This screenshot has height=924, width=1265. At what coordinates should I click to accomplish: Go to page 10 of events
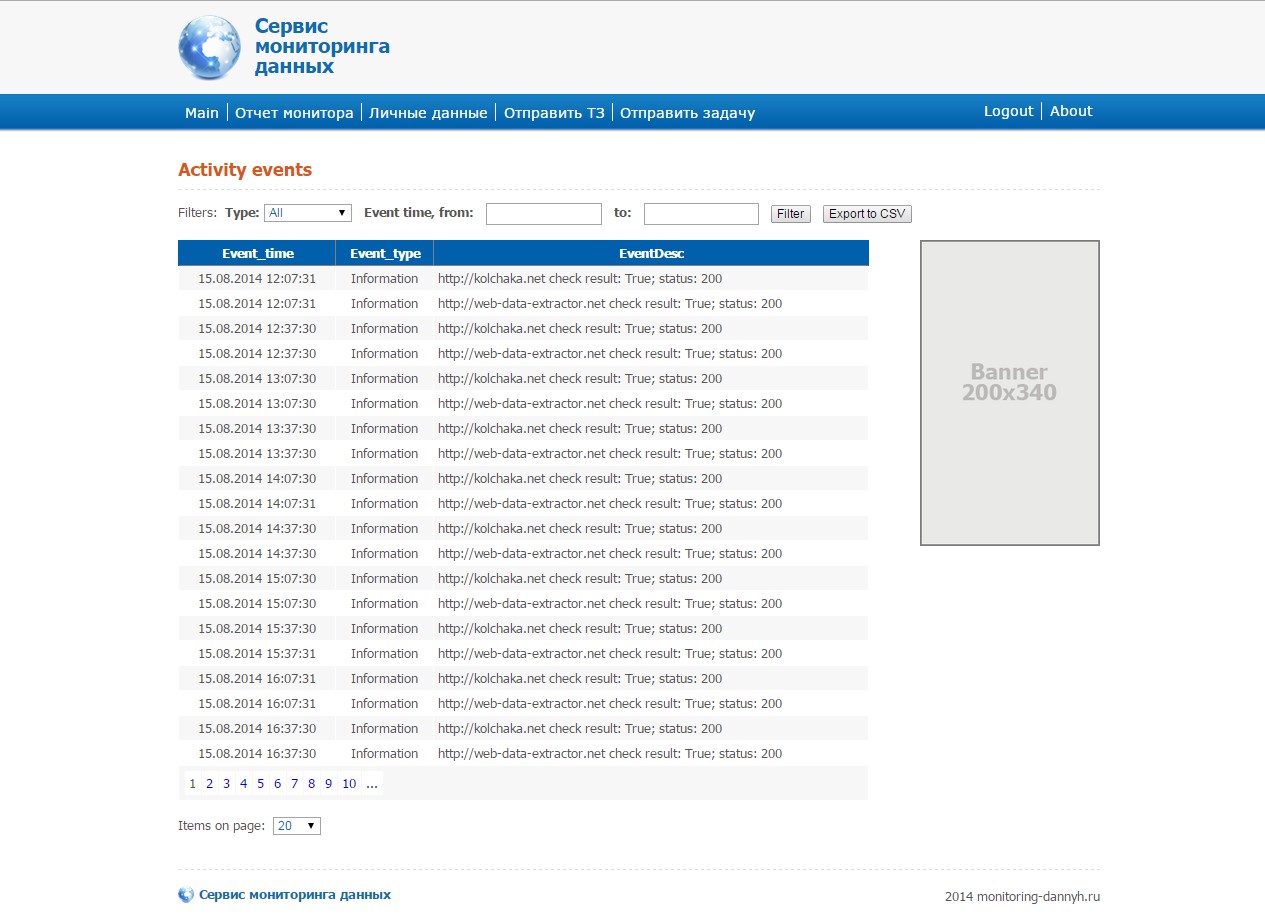[x=349, y=784]
